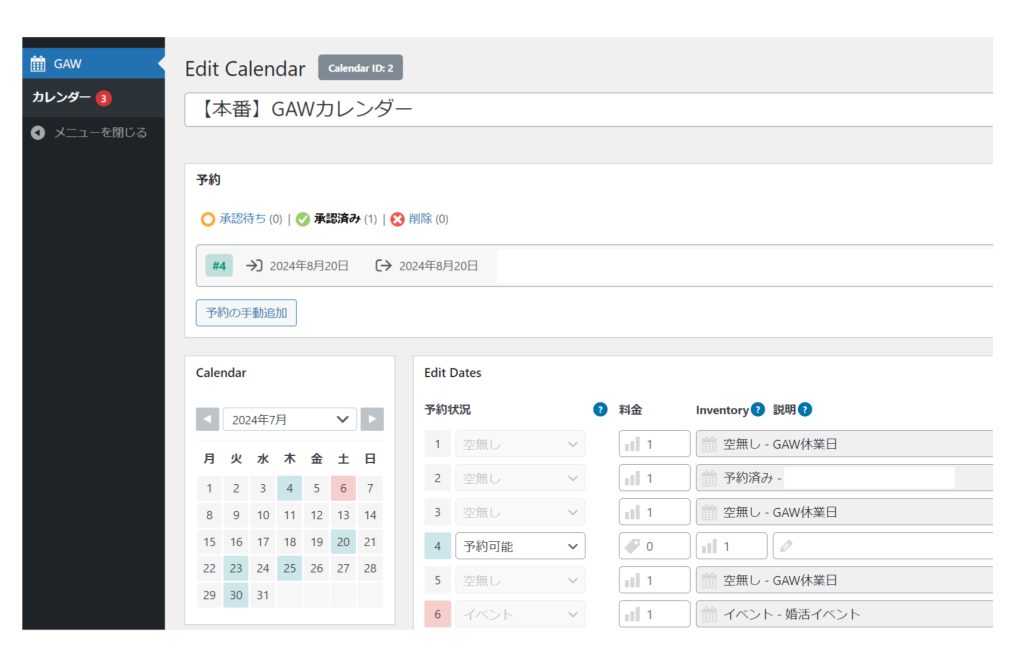Open the カレンダー submenu item
This screenshot has width=1024, height=672.
[61, 97]
